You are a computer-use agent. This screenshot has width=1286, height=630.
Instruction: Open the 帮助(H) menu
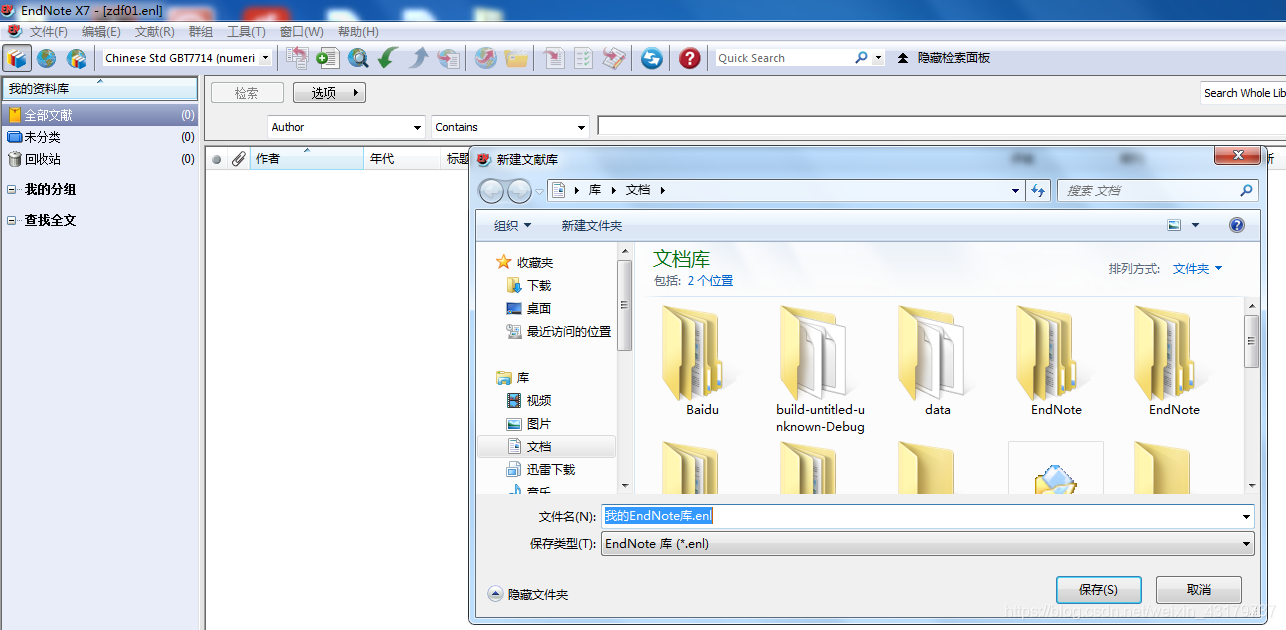tap(358, 32)
